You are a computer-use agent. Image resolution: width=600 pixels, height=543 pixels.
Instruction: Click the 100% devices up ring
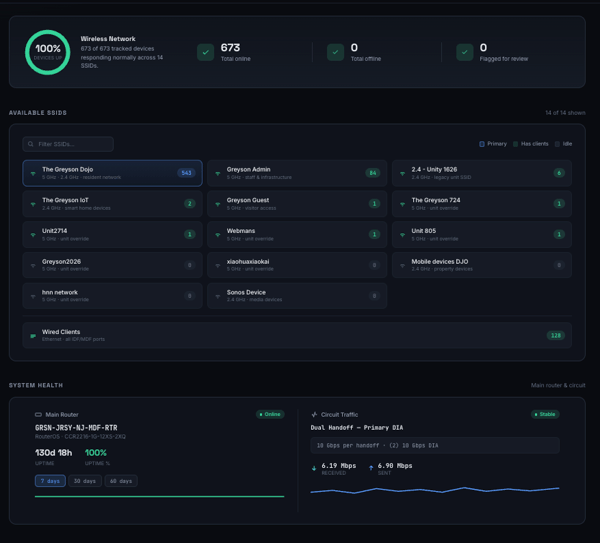click(48, 52)
